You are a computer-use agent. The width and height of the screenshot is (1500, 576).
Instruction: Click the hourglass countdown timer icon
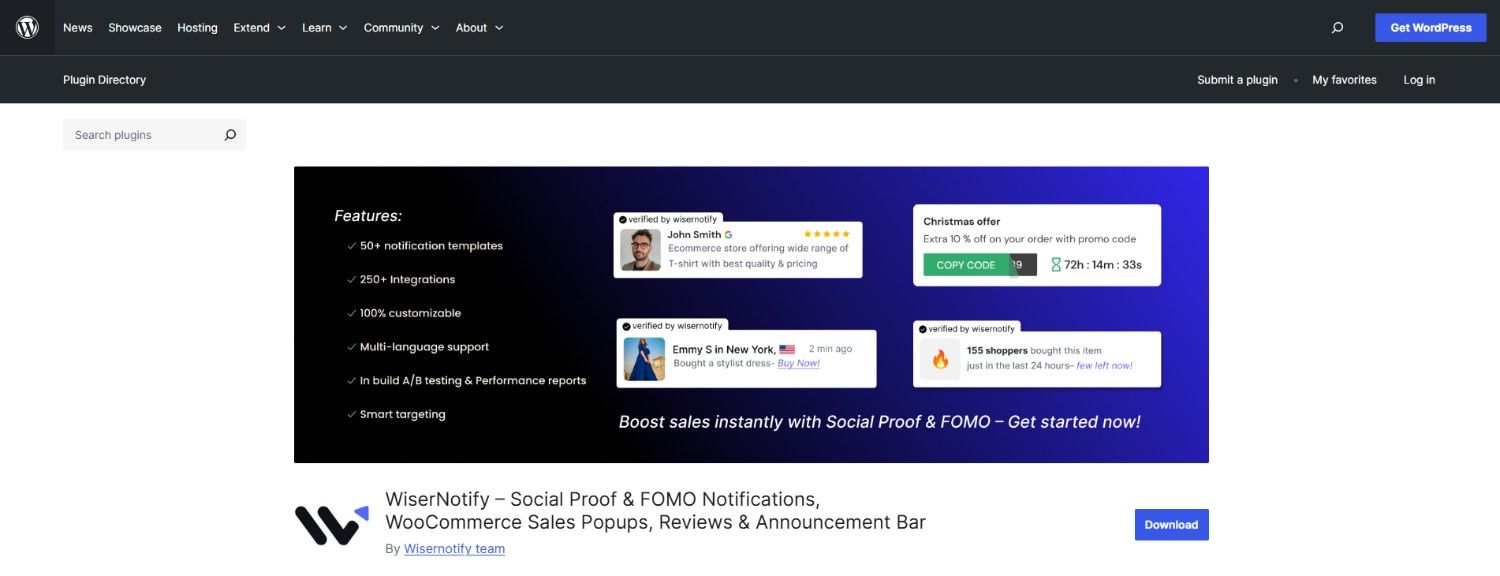1056,265
